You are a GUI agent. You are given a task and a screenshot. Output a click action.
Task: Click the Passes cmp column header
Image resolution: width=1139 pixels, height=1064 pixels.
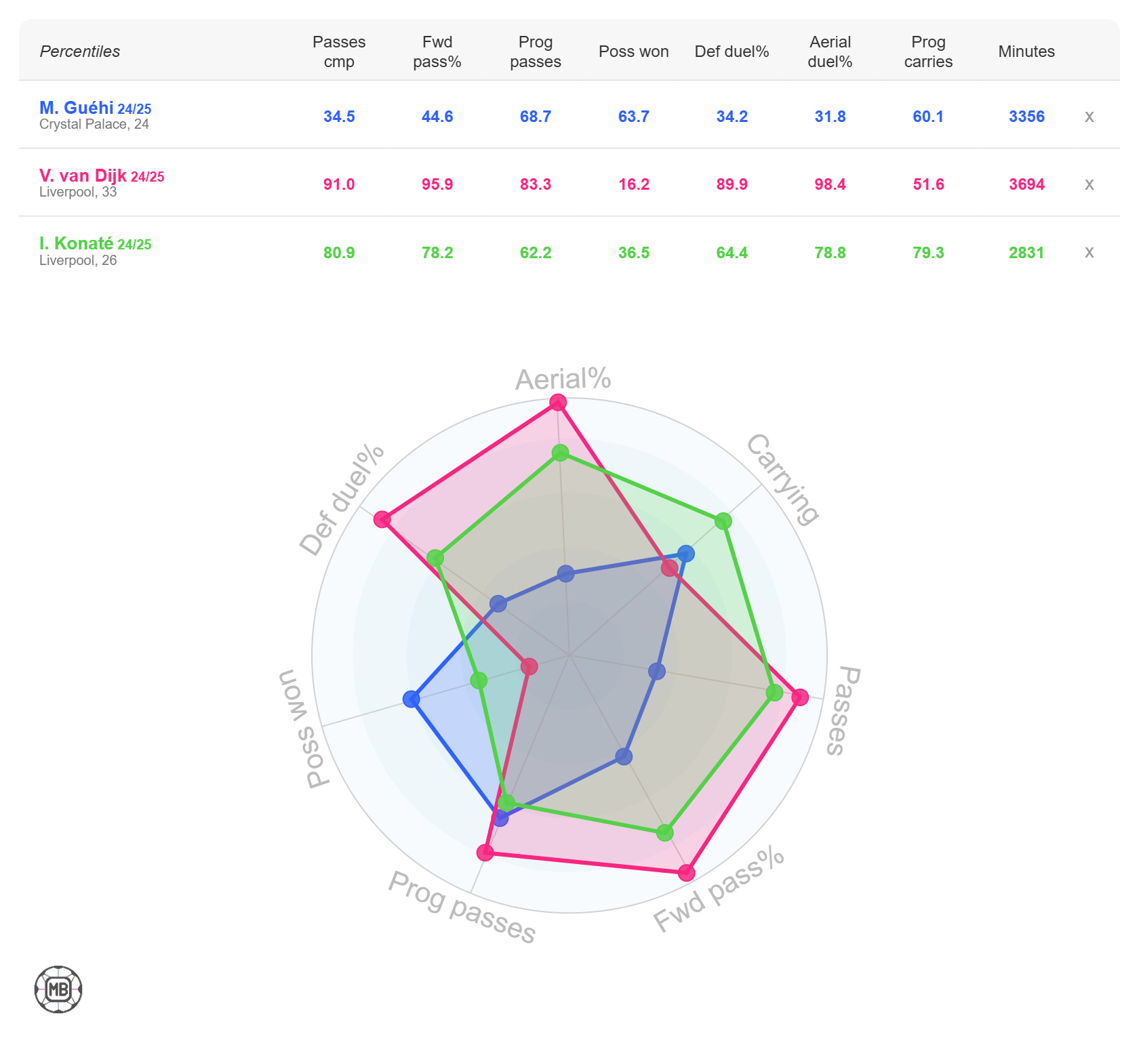click(x=339, y=52)
